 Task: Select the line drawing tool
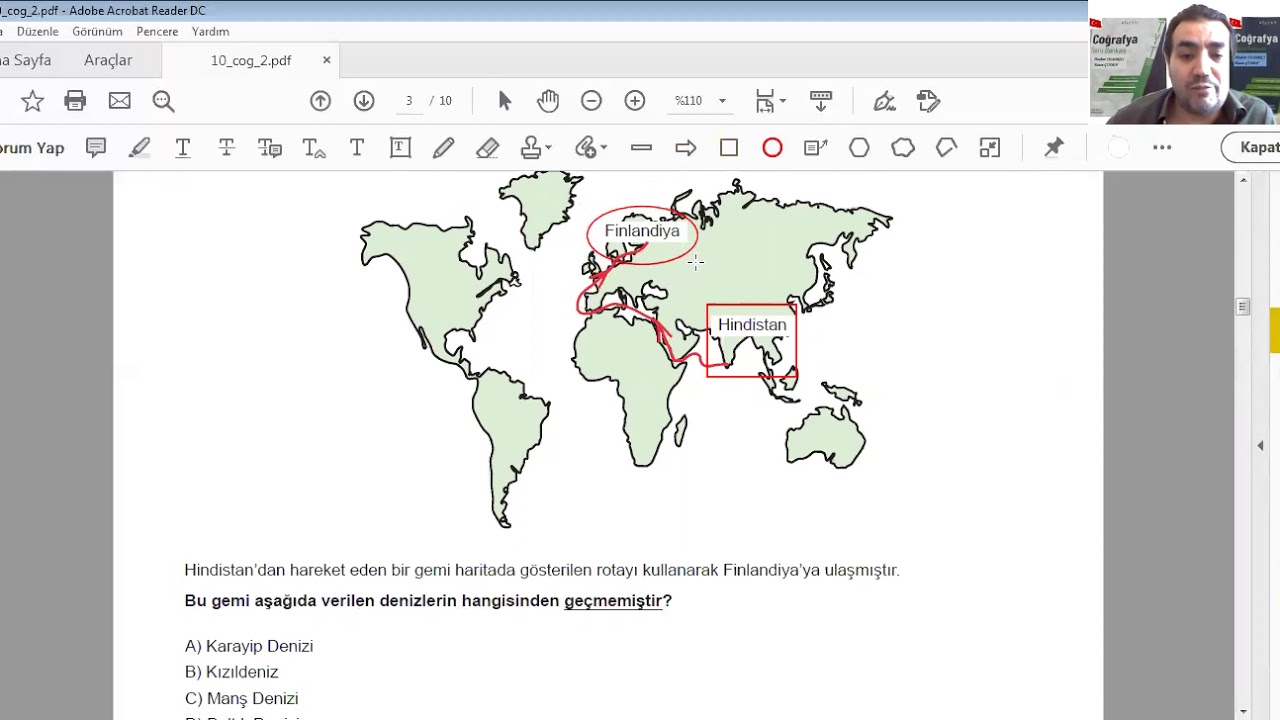click(642, 148)
